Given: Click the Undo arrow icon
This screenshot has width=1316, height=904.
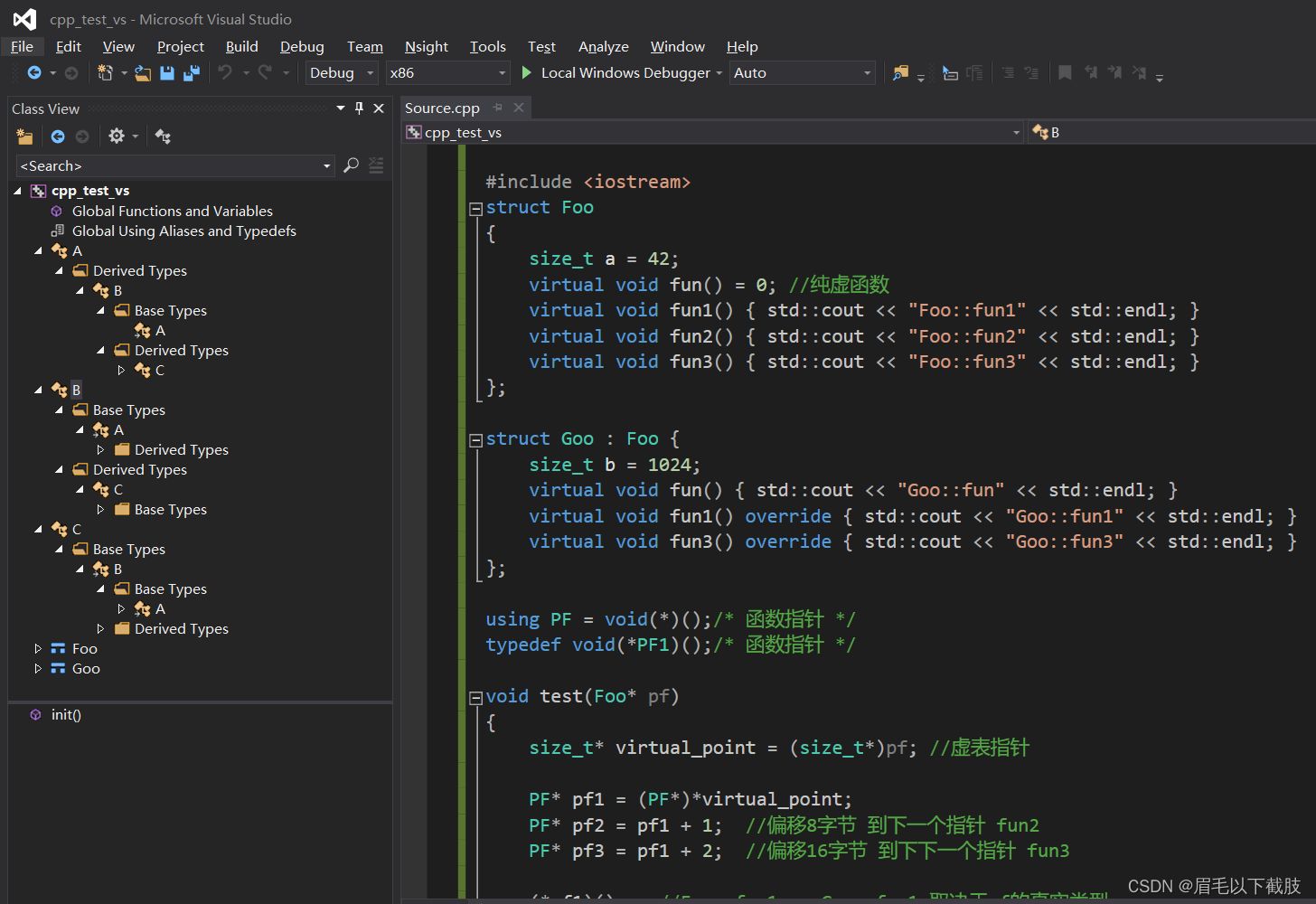Looking at the screenshot, I should tap(225, 73).
